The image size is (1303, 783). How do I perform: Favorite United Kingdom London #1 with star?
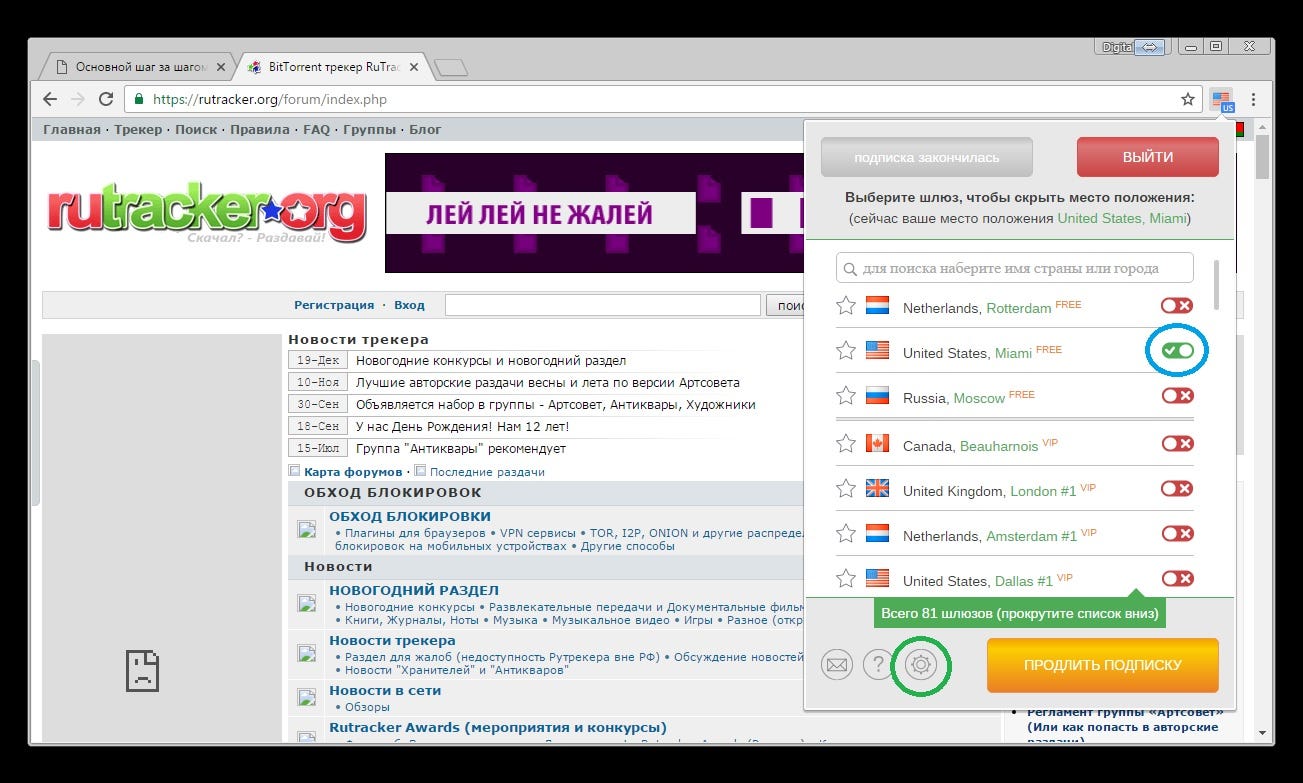coord(846,488)
